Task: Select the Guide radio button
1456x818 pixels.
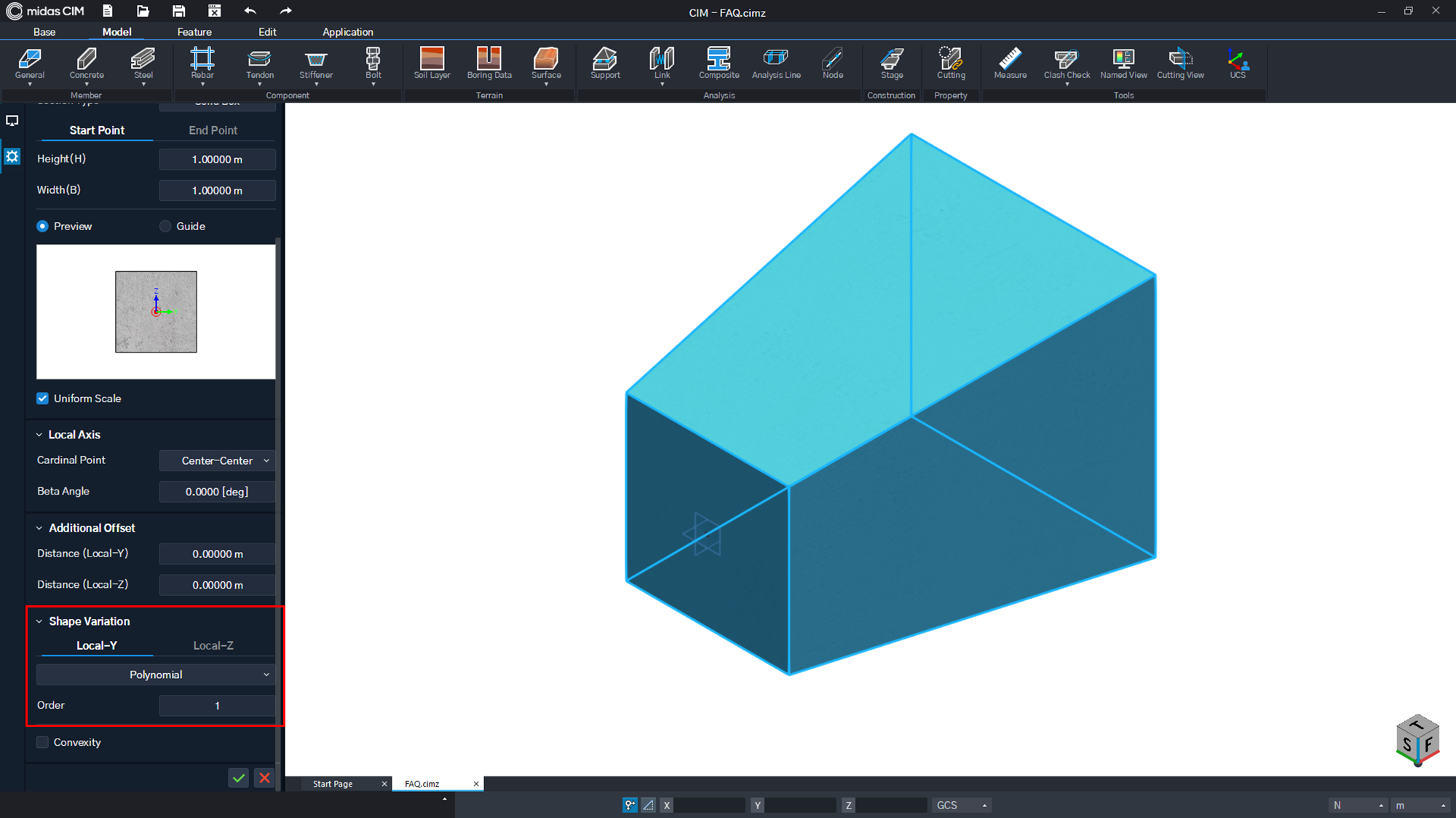Action: (x=165, y=227)
